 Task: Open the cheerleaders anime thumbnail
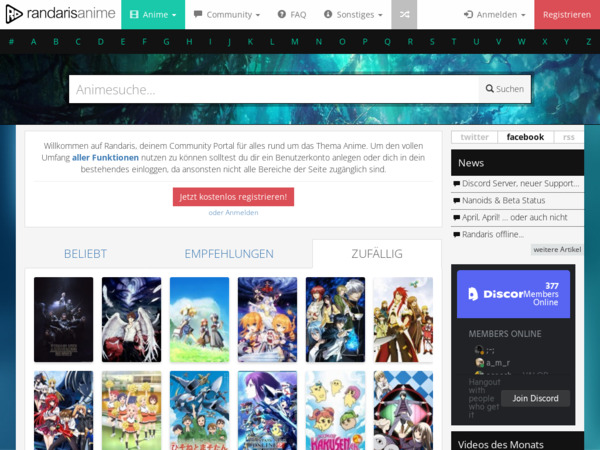[131, 410]
